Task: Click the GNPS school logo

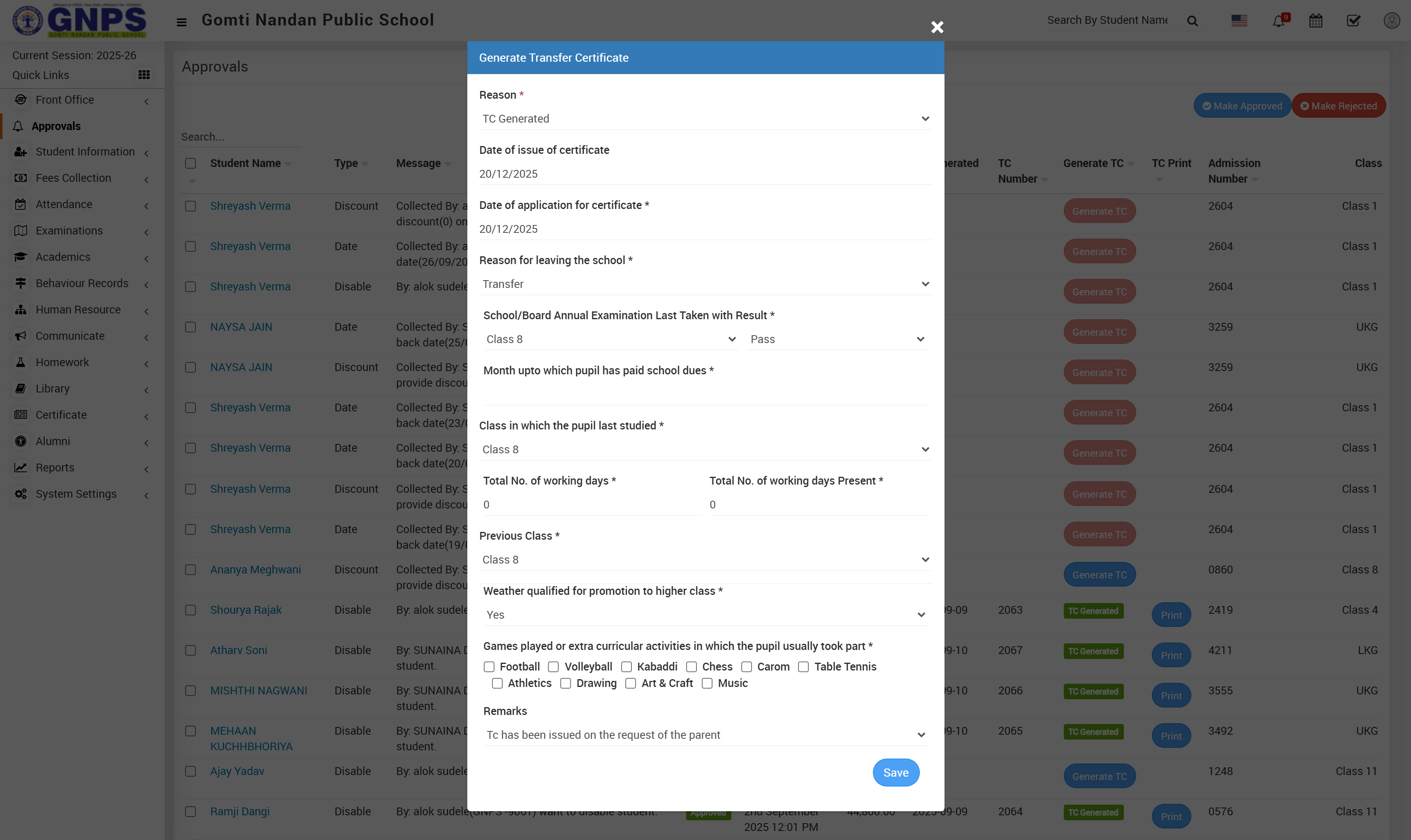Action: click(x=80, y=21)
